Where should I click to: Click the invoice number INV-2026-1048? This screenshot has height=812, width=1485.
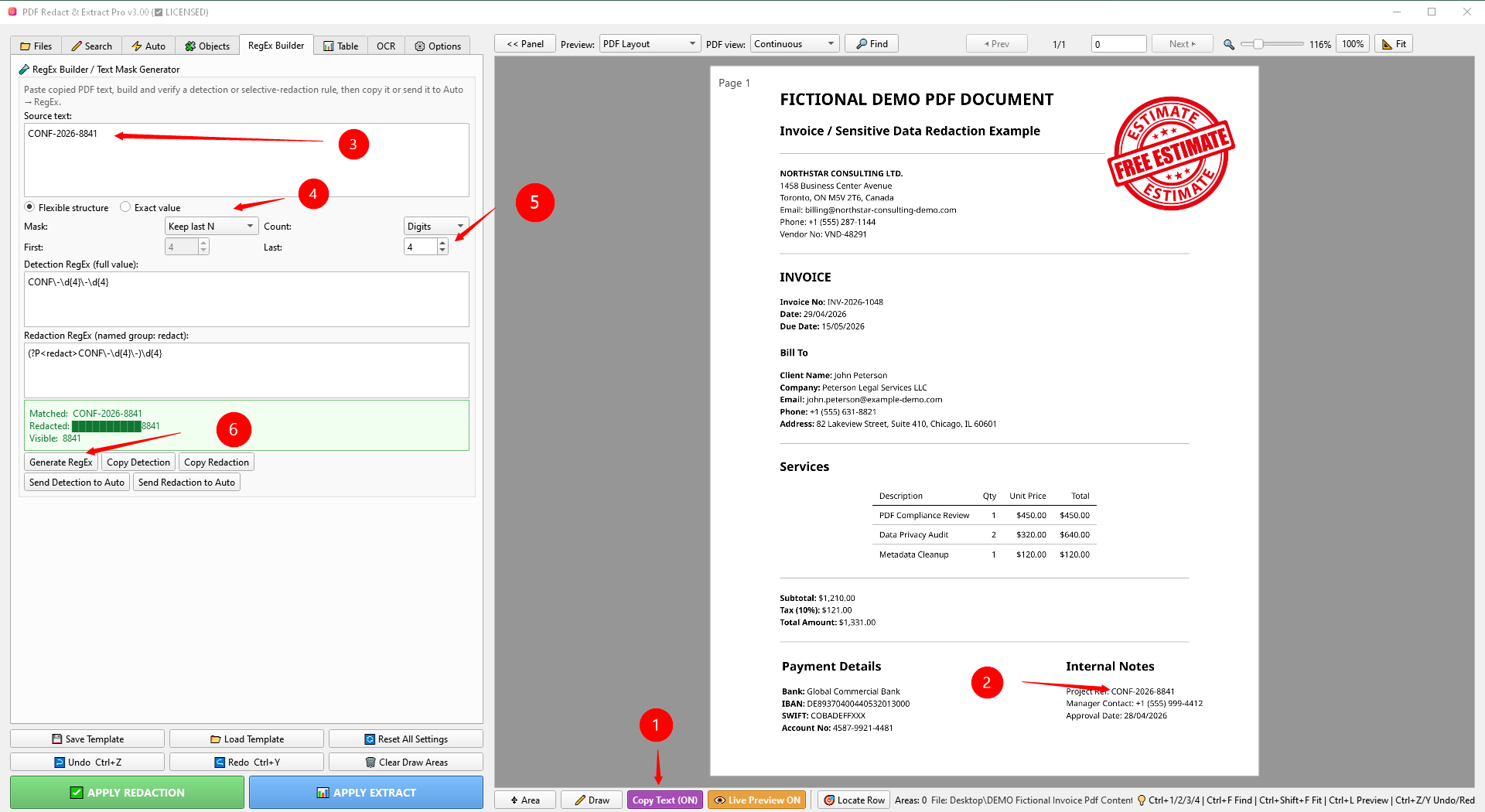855,302
